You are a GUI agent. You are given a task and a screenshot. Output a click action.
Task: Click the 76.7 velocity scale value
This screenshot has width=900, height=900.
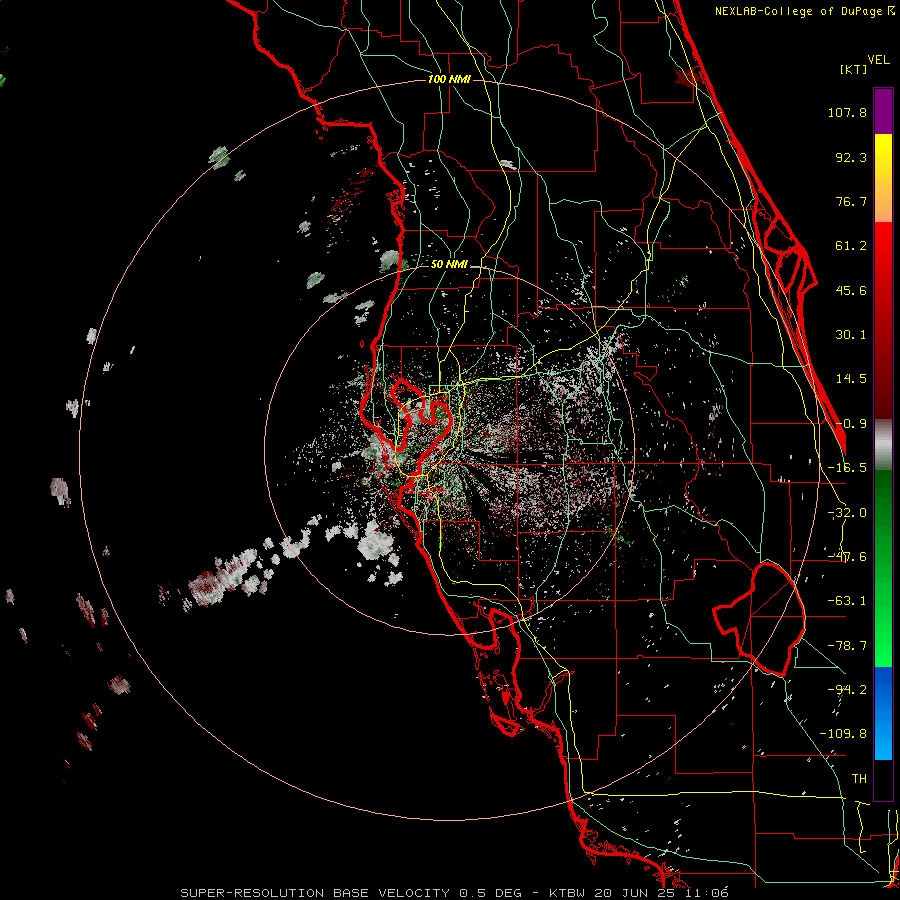tap(851, 201)
